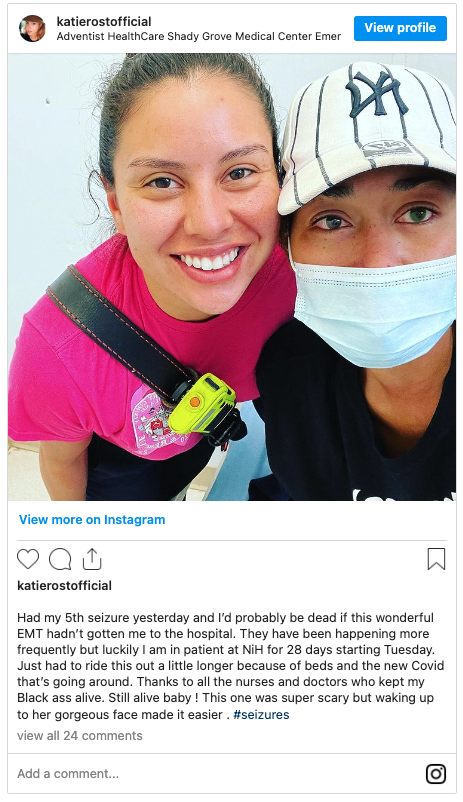Click the NY logo on the striped cap
Viewport: 463px width, 802px height.
pyautogui.click(x=376, y=93)
